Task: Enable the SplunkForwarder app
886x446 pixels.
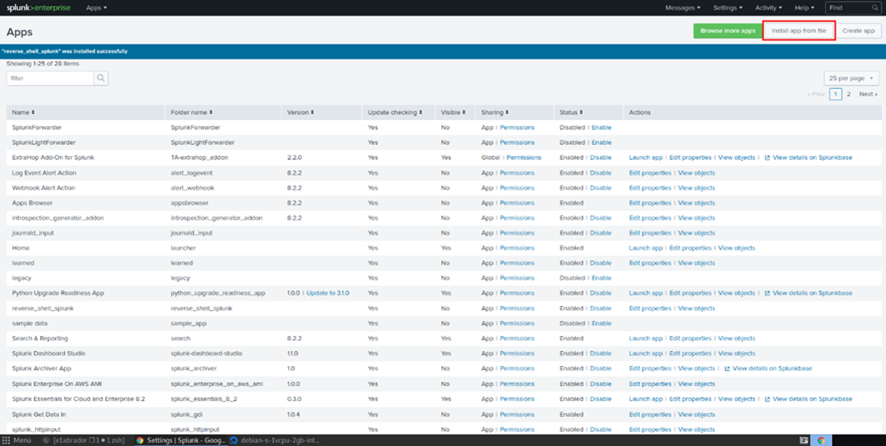Action: point(601,128)
